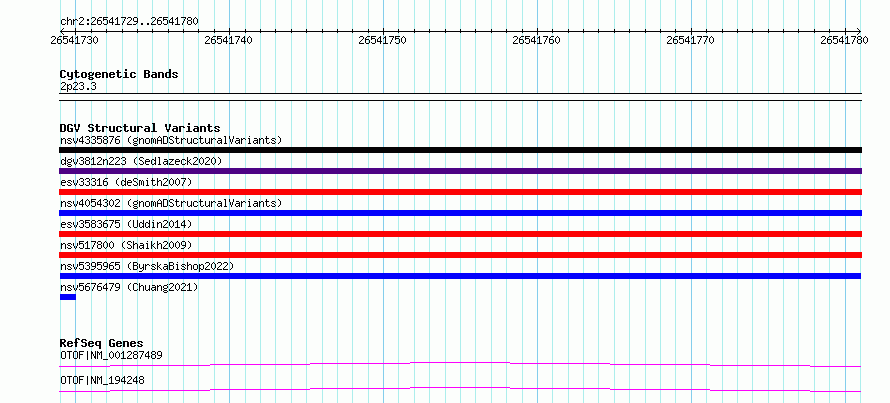890x403 pixels.
Task: Click ruler position 26541760
Action: click(536, 40)
